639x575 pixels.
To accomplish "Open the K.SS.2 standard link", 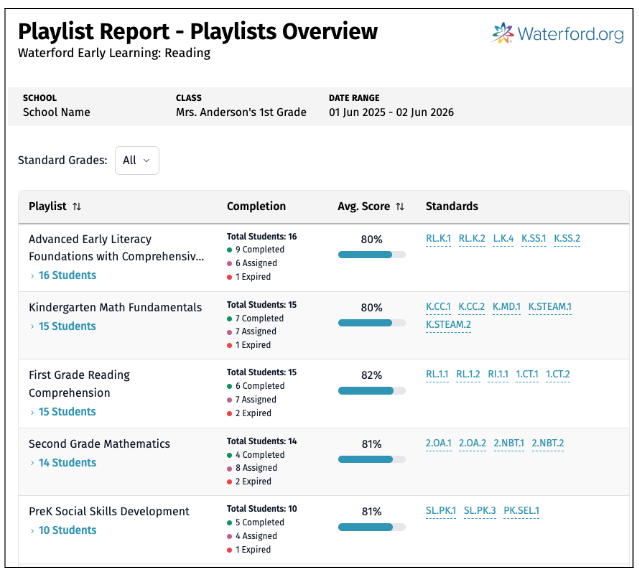I will (566, 239).
